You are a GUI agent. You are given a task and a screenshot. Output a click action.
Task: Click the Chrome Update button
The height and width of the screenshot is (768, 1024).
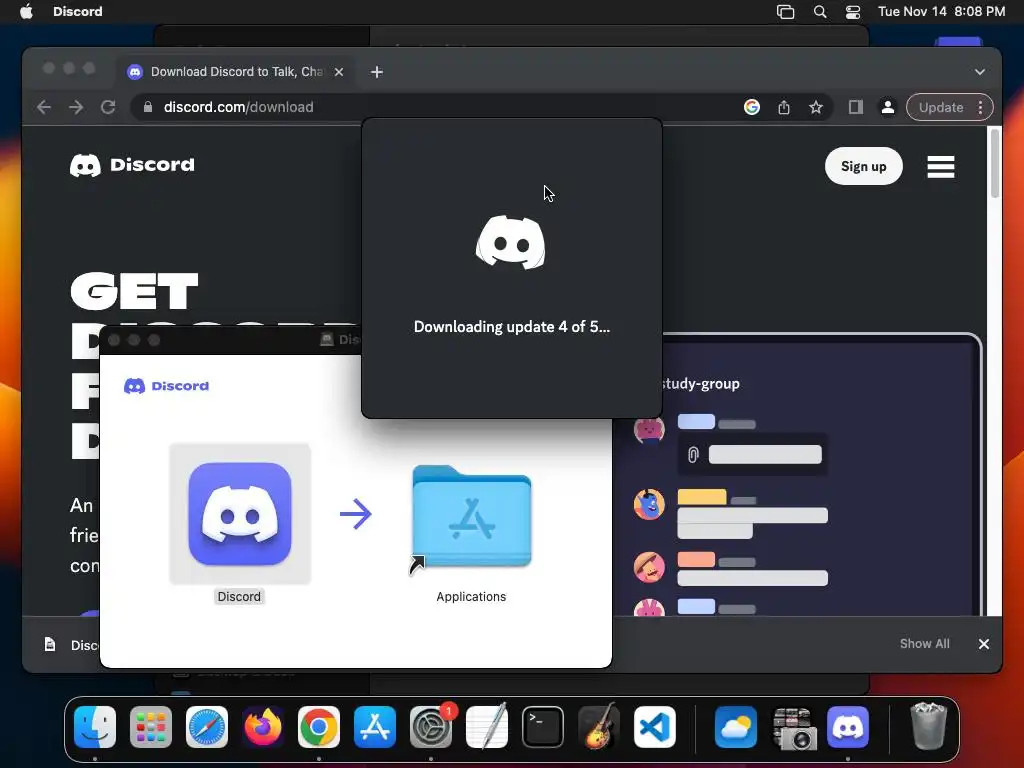pos(940,107)
